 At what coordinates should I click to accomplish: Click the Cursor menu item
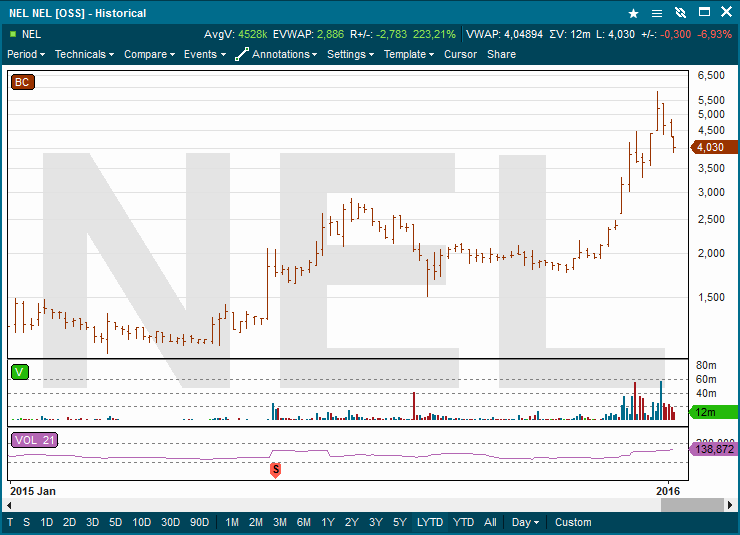tap(460, 54)
